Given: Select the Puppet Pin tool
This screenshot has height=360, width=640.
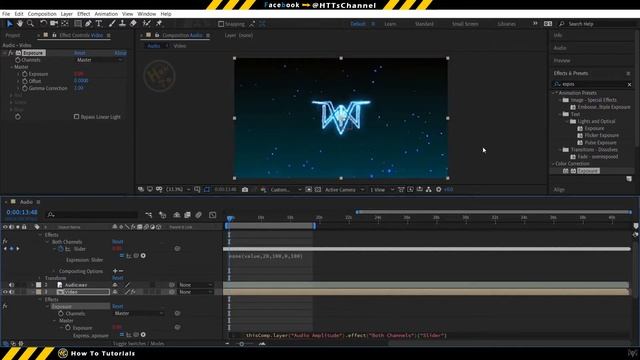Looking at the screenshot, I should (x=159, y=24).
